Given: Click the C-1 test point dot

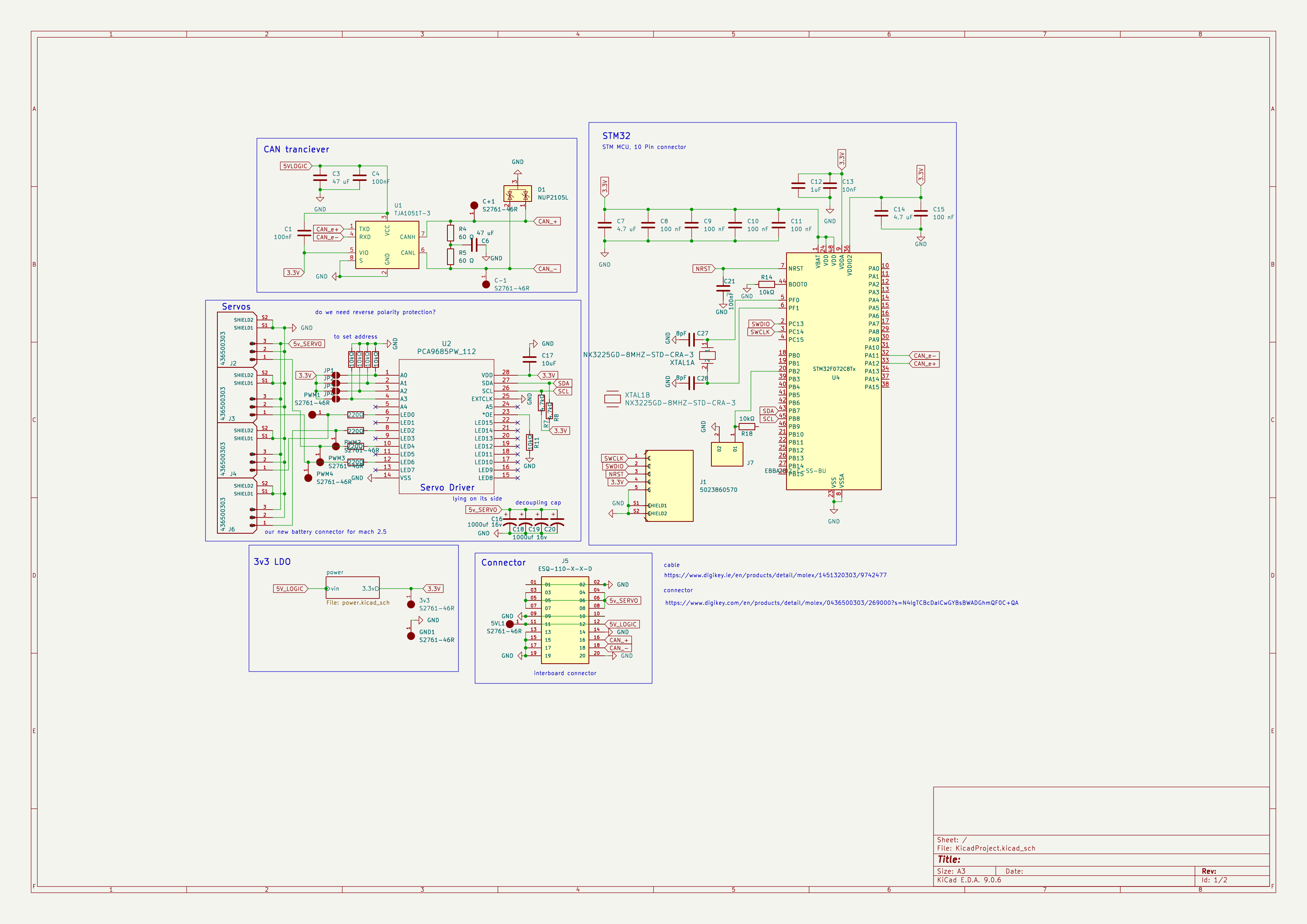Looking at the screenshot, I should pos(486,284).
